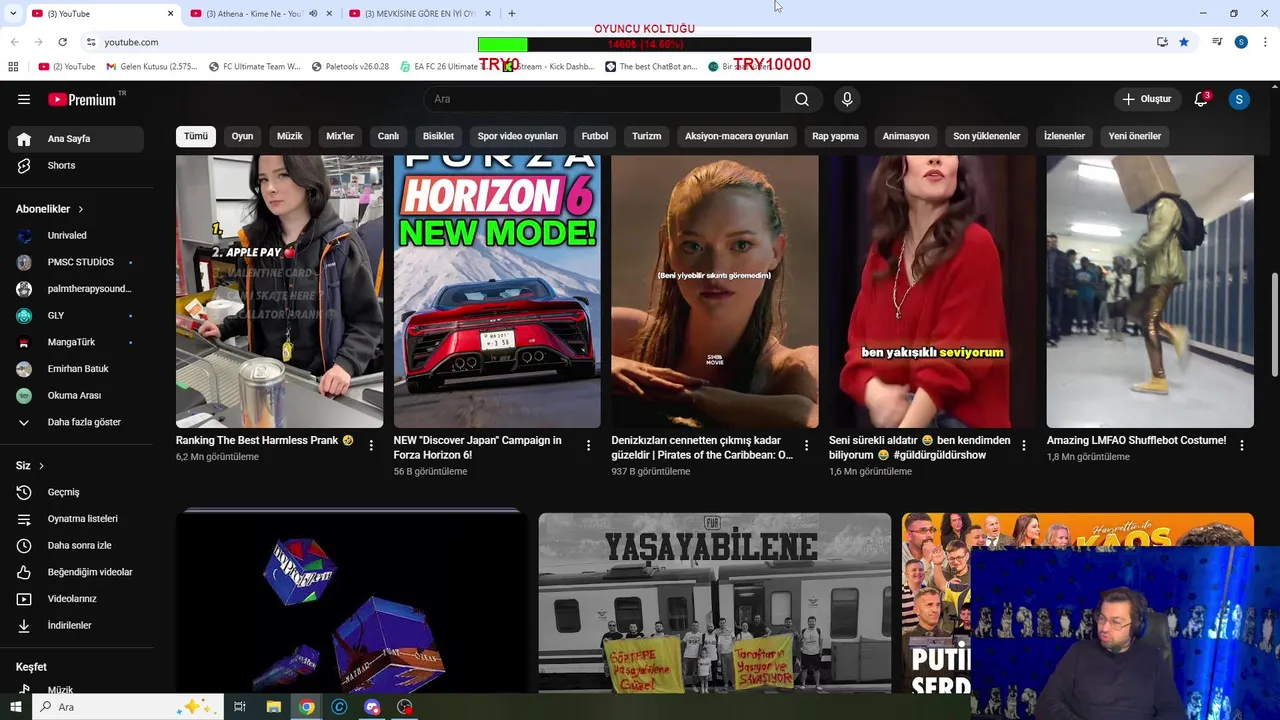Open Oynatma listeleri playlists
The height and width of the screenshot is (720, 1280).
click(76, 519)
